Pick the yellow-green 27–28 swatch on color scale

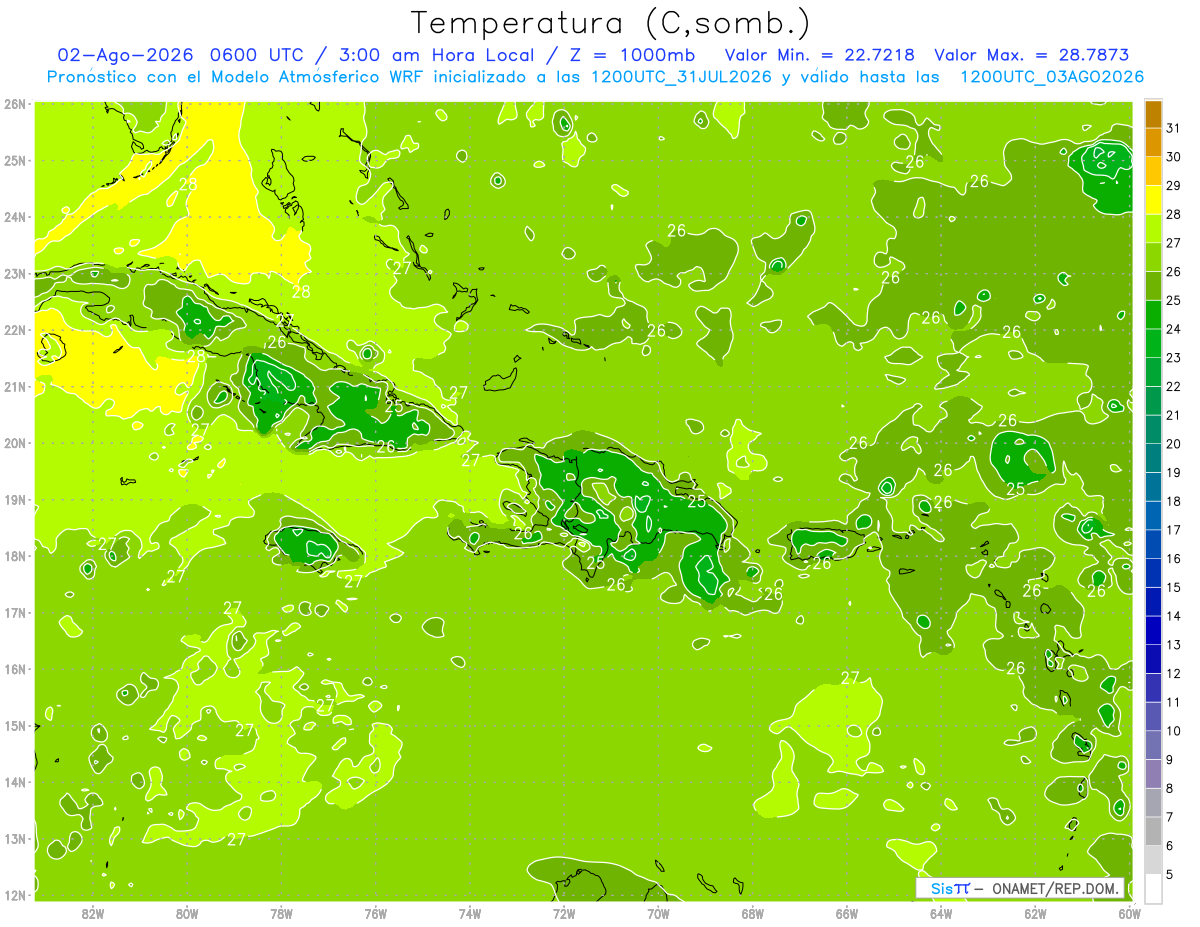click(x=1153, y=228)
